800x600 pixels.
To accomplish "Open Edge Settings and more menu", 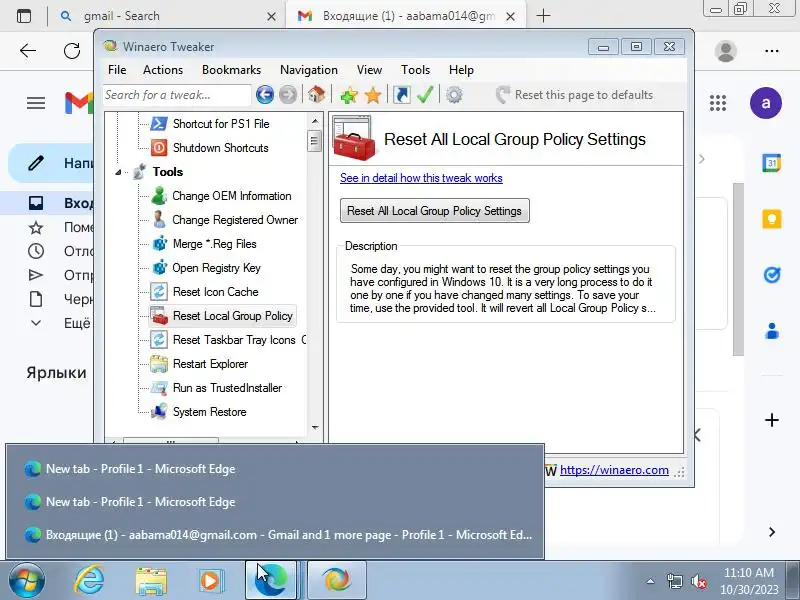I will (772, 51).
